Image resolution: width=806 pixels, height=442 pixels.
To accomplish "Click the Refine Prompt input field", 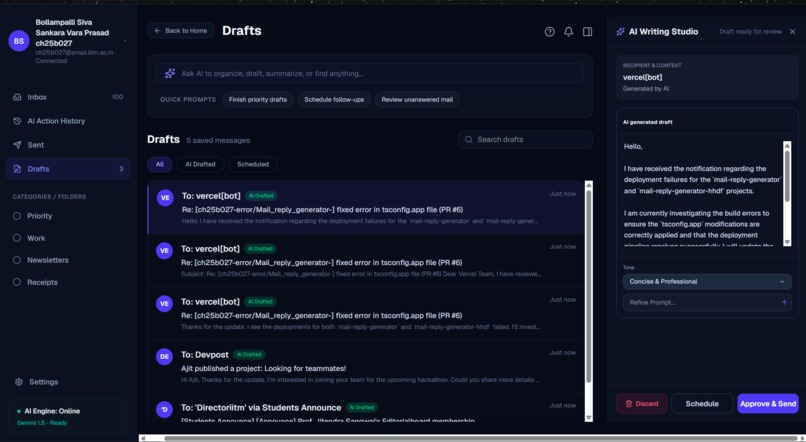I will coord(707,302).
